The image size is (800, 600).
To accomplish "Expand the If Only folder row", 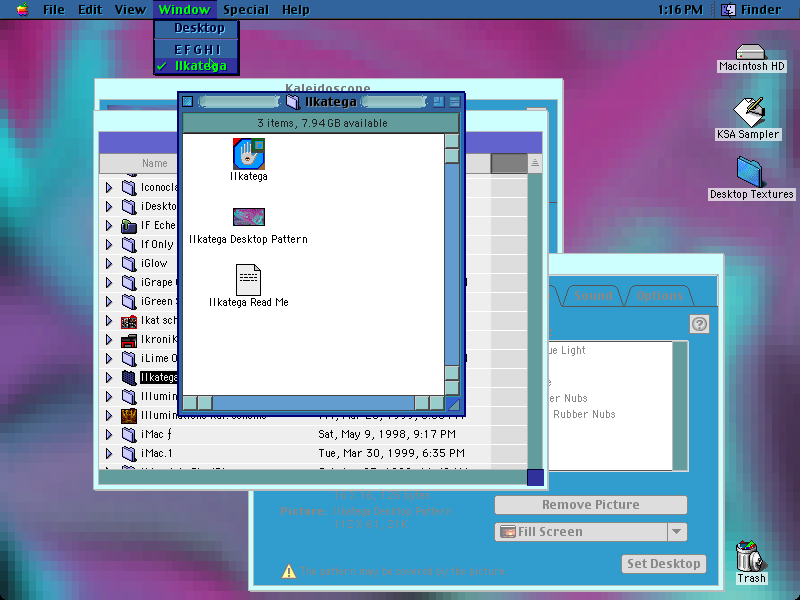I will pyautogui.click(x=109, y=245).
